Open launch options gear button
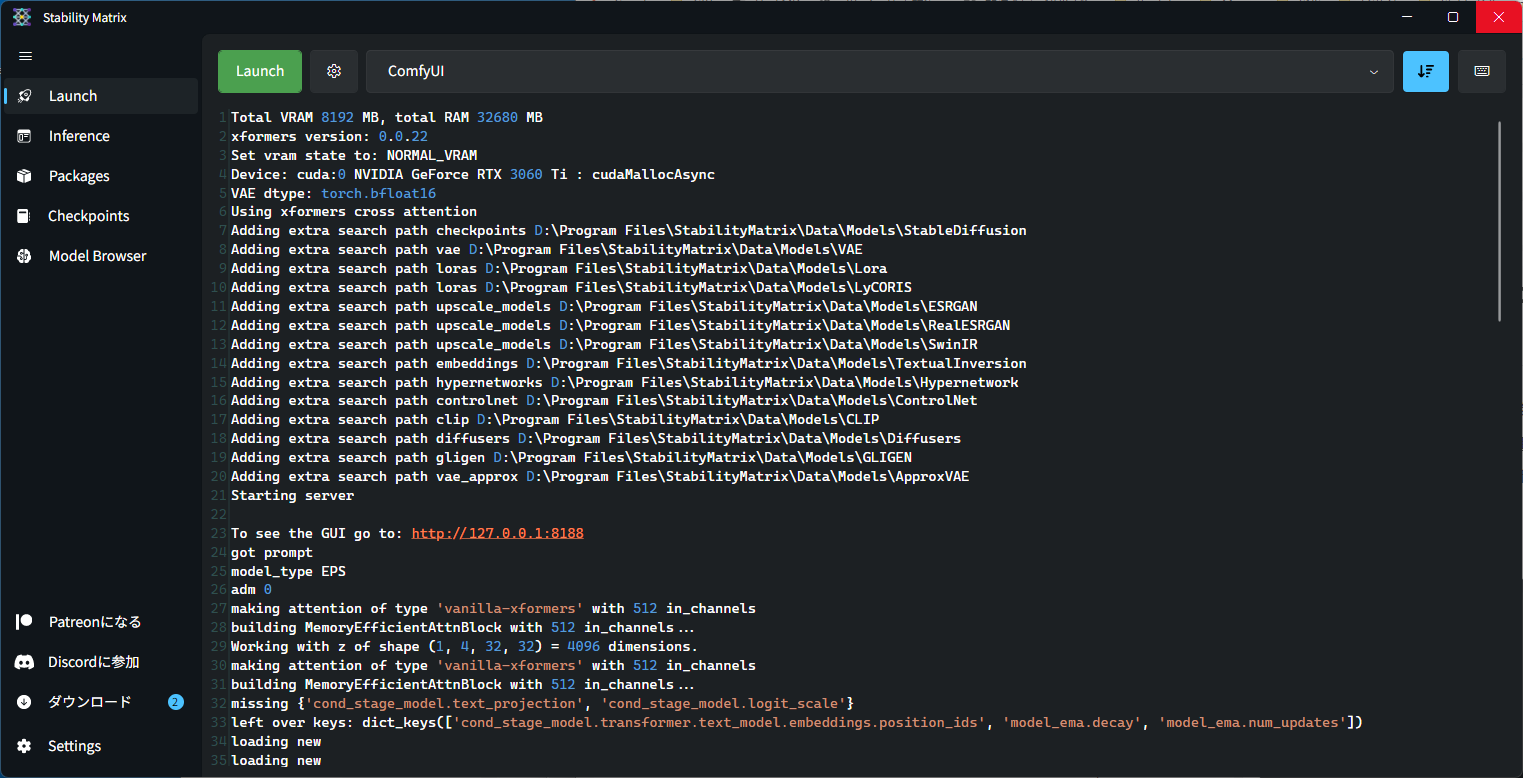 [x=334, y=71]
